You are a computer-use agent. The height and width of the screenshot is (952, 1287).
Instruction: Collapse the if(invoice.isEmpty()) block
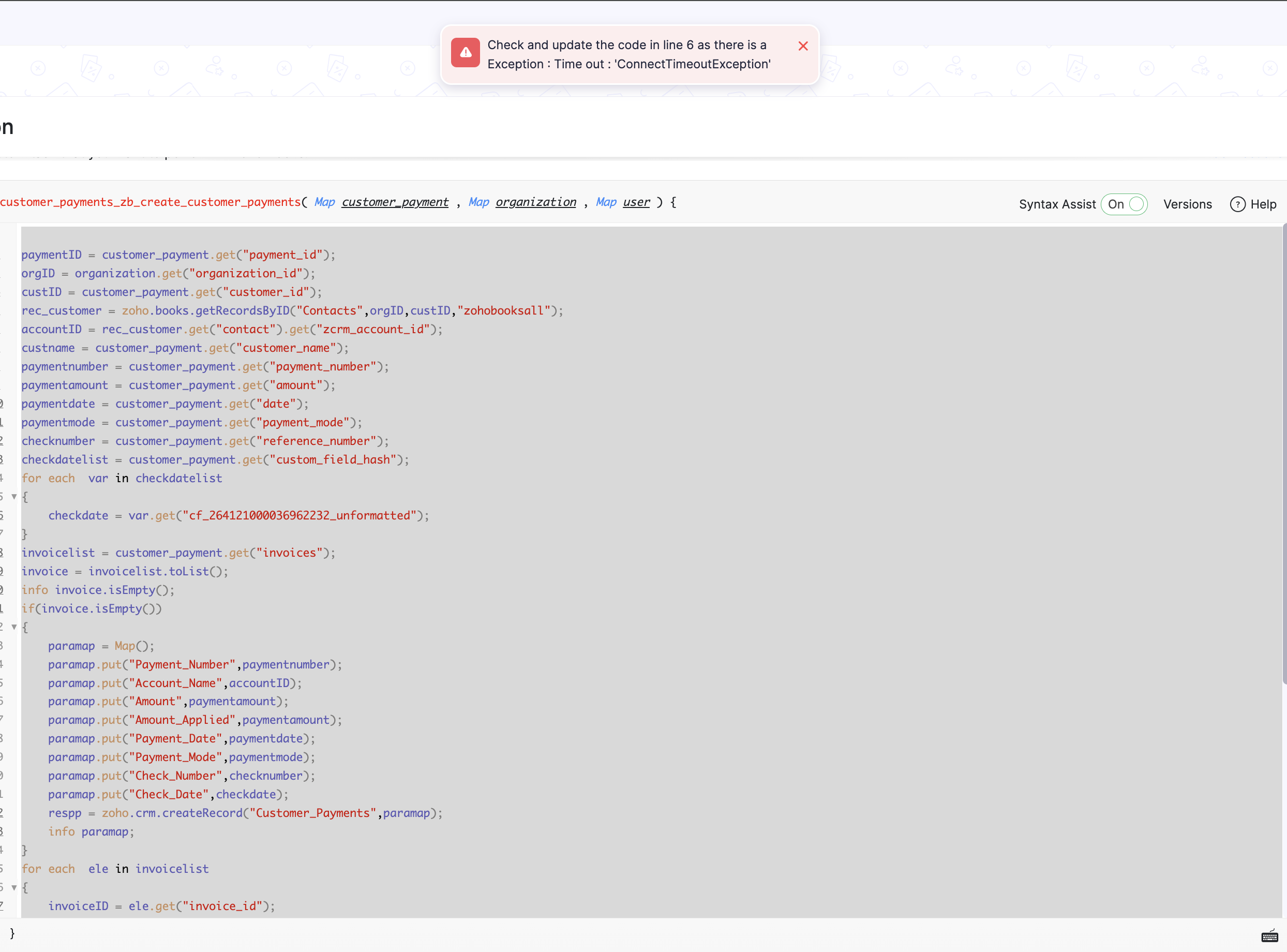click(14, 627)
